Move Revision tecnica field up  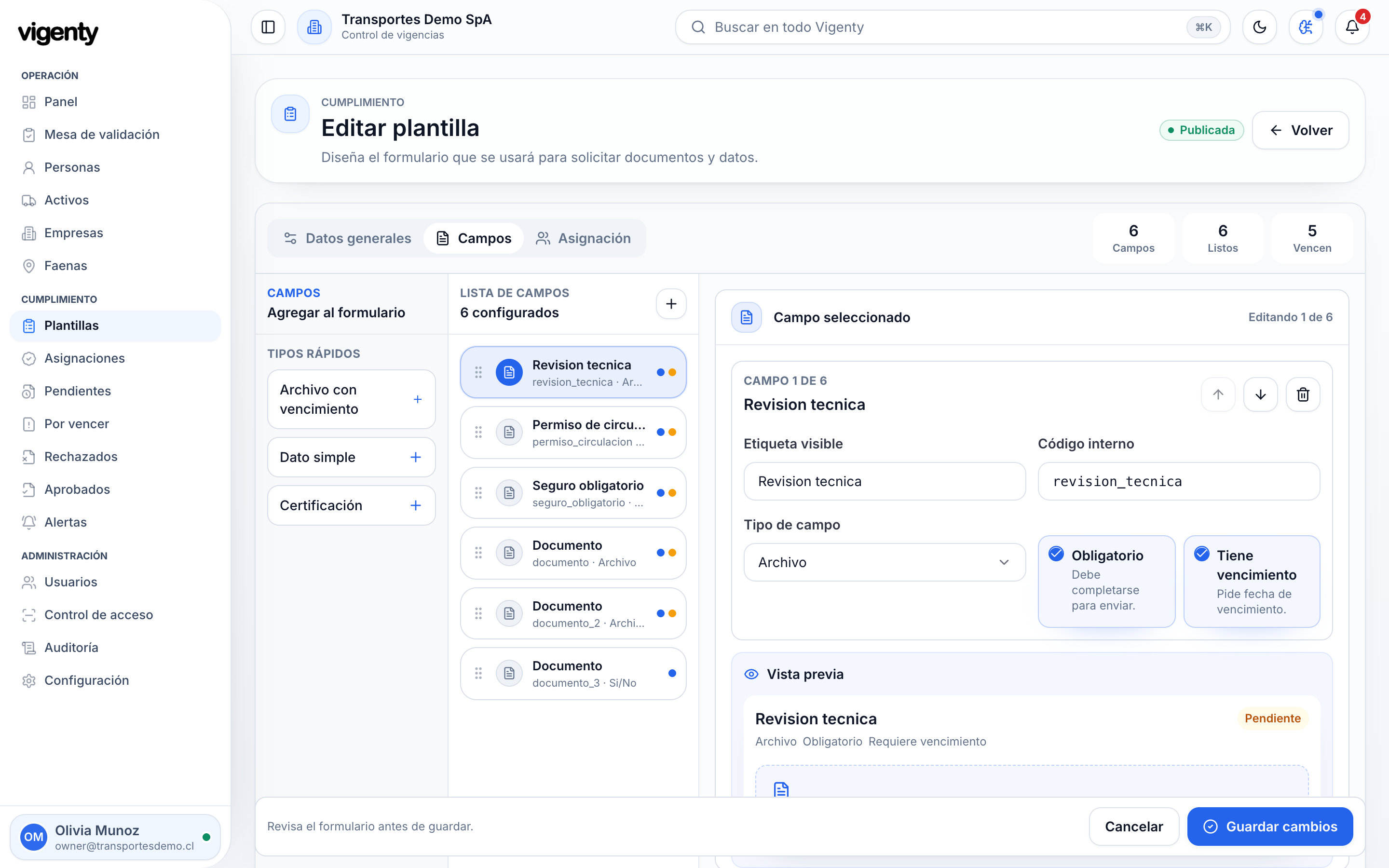1218,394
